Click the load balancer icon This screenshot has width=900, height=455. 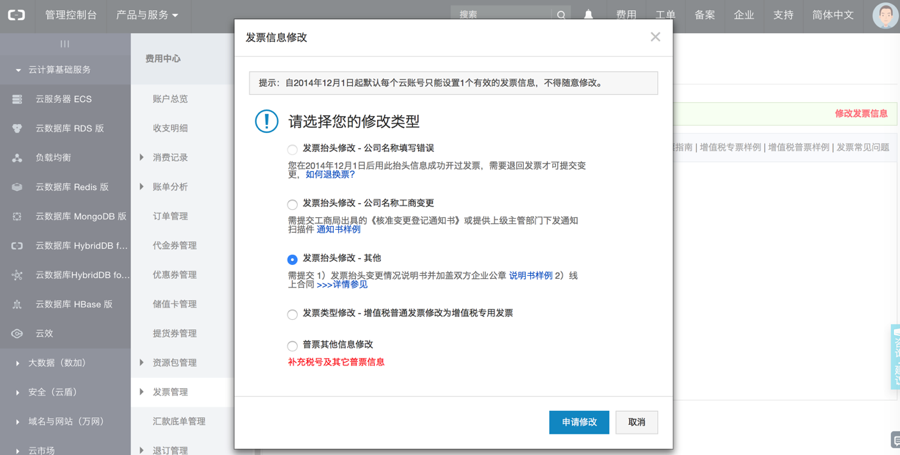[17, 158]
